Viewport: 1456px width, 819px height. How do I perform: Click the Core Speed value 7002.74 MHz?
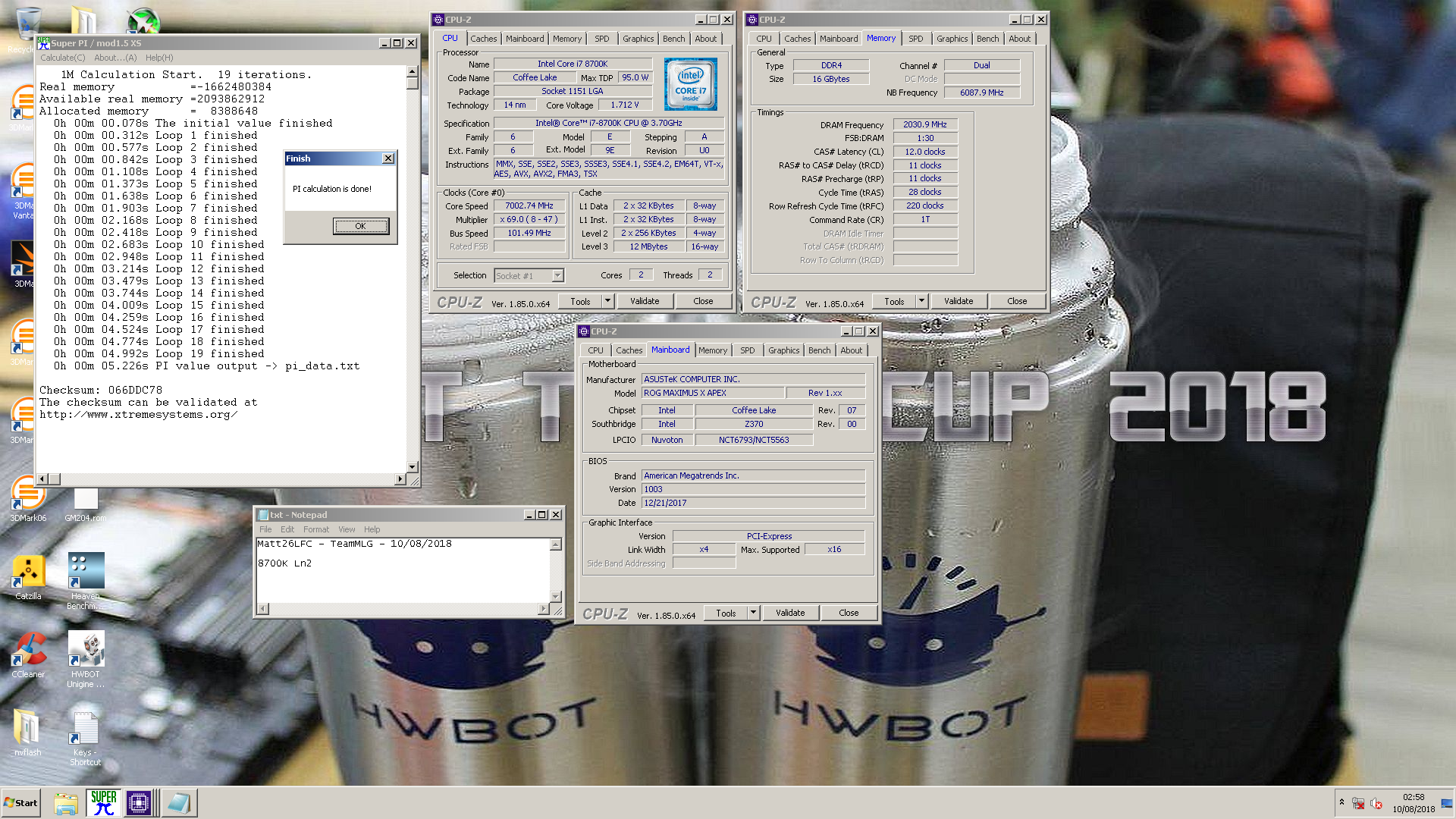[529, 206]
